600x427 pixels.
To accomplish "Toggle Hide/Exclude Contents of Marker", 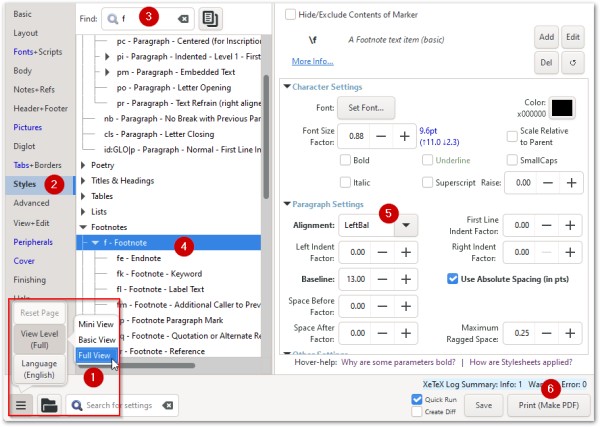I will pyautogui.click(x=290, y=15).
